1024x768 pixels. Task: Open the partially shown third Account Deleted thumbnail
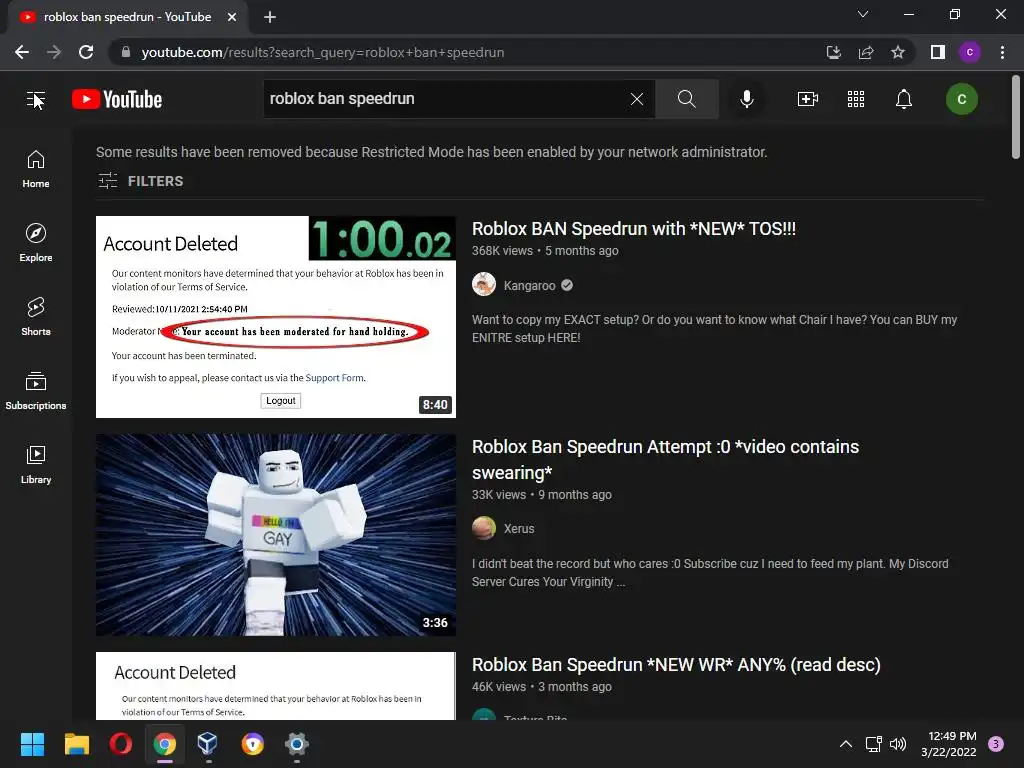click(x=276, y=686)
